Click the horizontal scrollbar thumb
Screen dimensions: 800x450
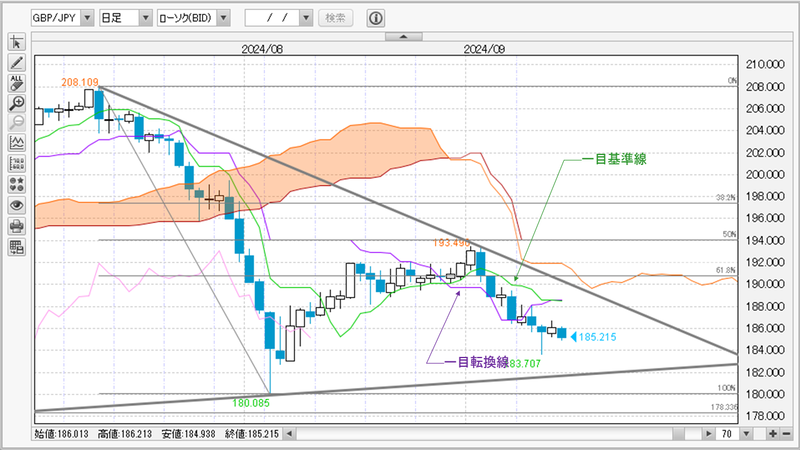pos(679,434)
